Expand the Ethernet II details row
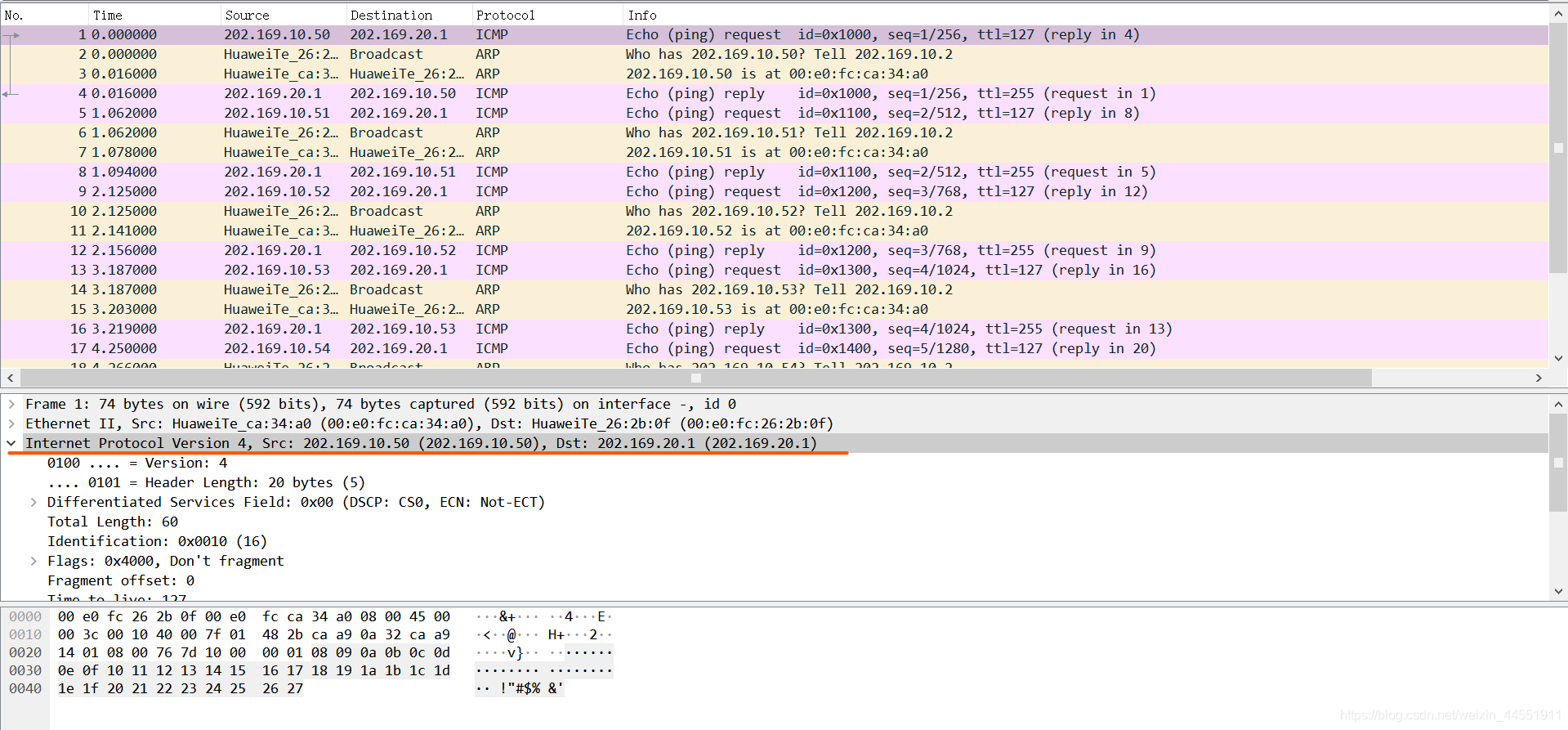Viewport: 1568px width, 730px height. 11,423
